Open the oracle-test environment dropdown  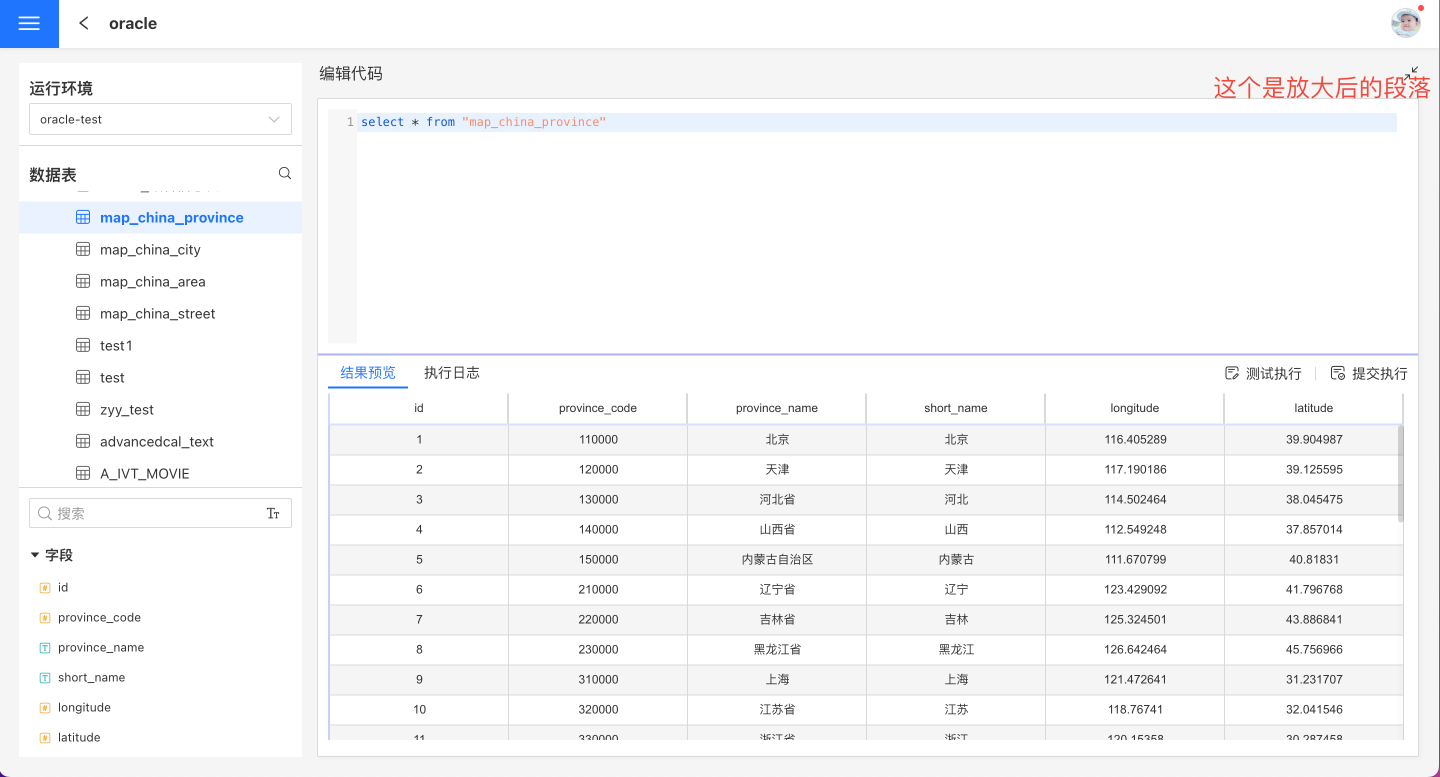coord(160,119)
